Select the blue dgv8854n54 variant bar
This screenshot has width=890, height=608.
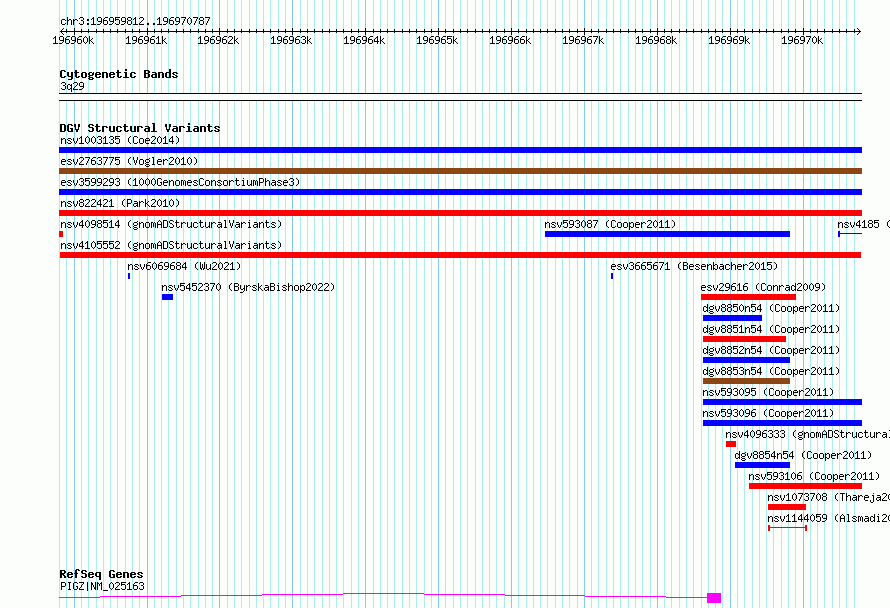(x=762, y=465)
